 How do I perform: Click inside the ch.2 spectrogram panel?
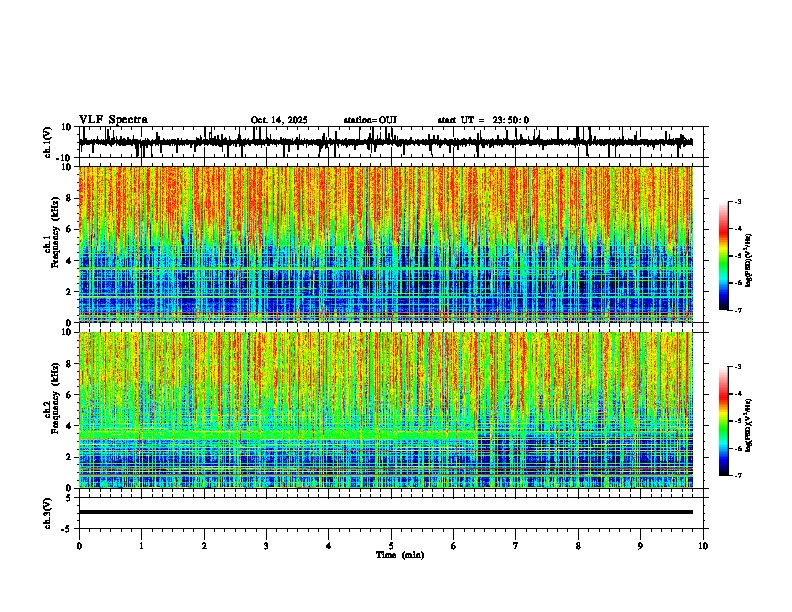pyautogui.click(x=385, y=410)
